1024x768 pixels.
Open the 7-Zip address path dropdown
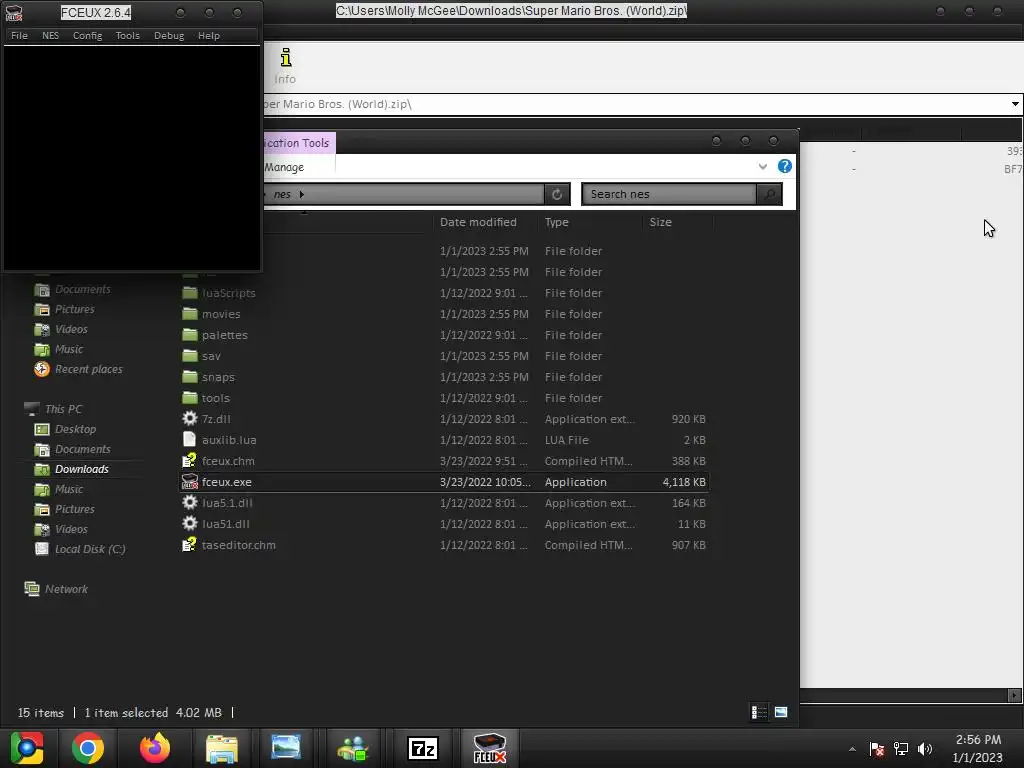tap(1015, 104)
